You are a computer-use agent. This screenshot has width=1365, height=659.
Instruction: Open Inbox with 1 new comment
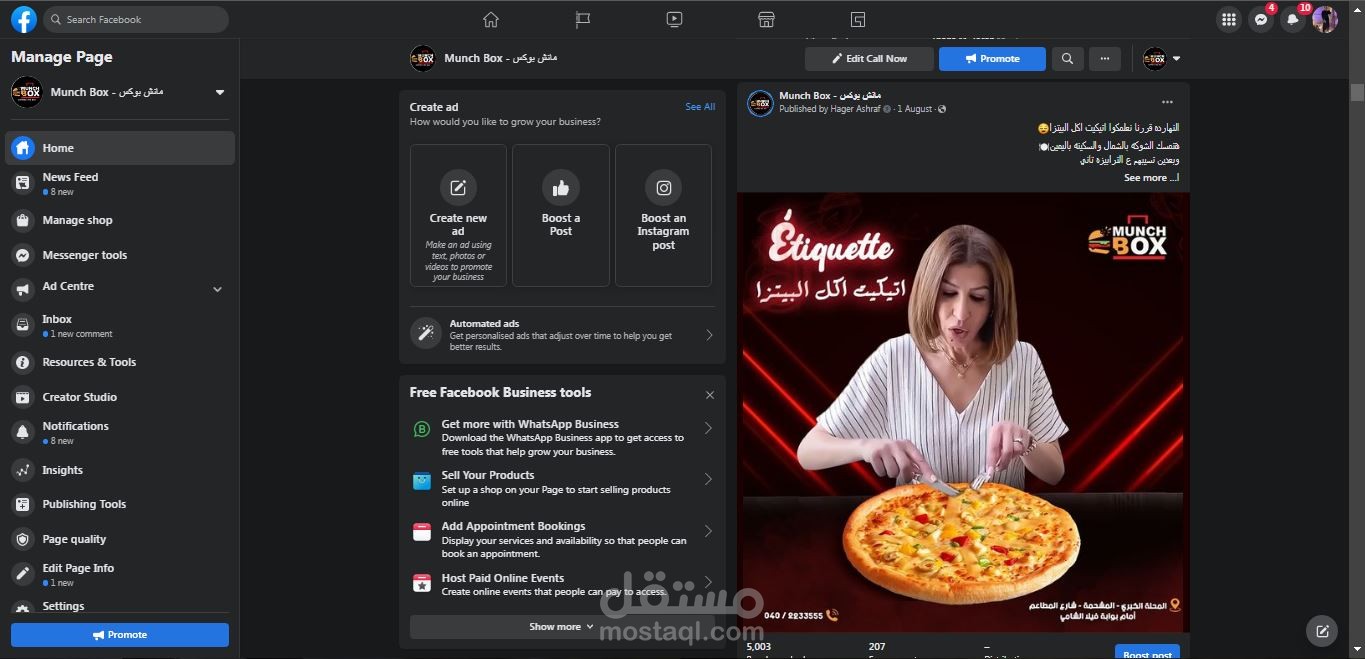click(120, 326)
